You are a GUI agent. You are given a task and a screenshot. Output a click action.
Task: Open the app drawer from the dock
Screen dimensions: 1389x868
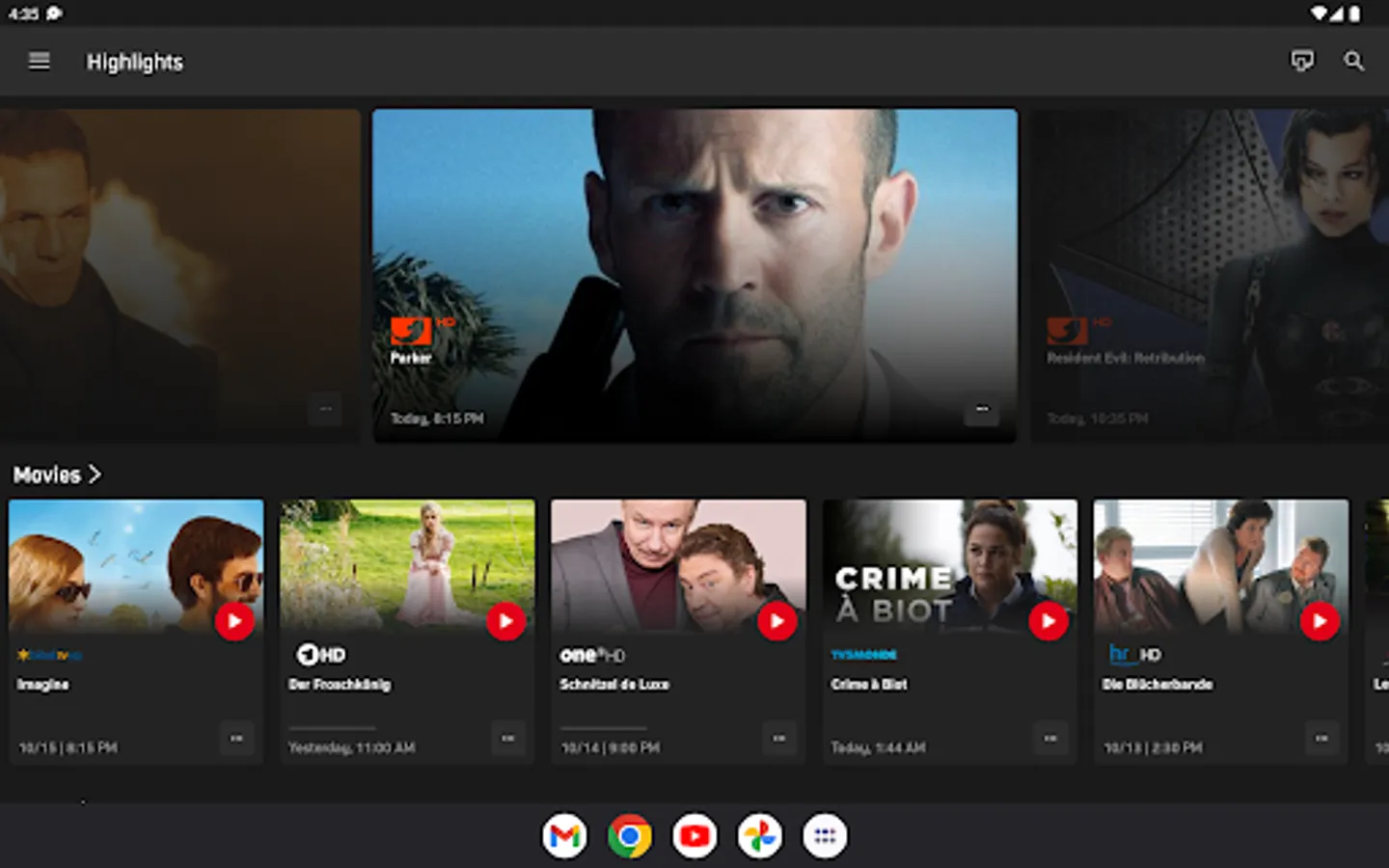click(825, 836)
